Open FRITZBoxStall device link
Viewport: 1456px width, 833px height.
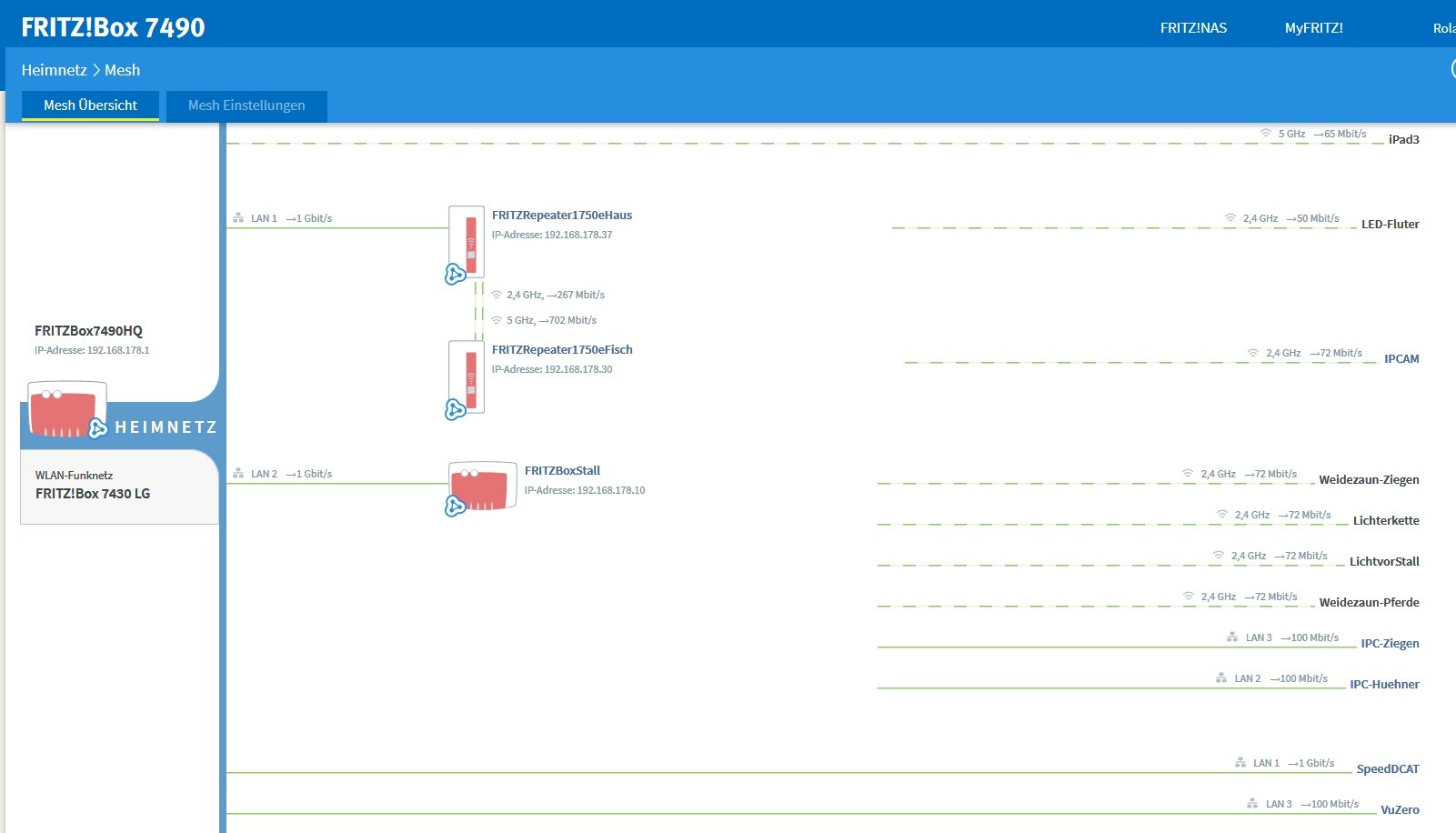click(x=562, y=471)
